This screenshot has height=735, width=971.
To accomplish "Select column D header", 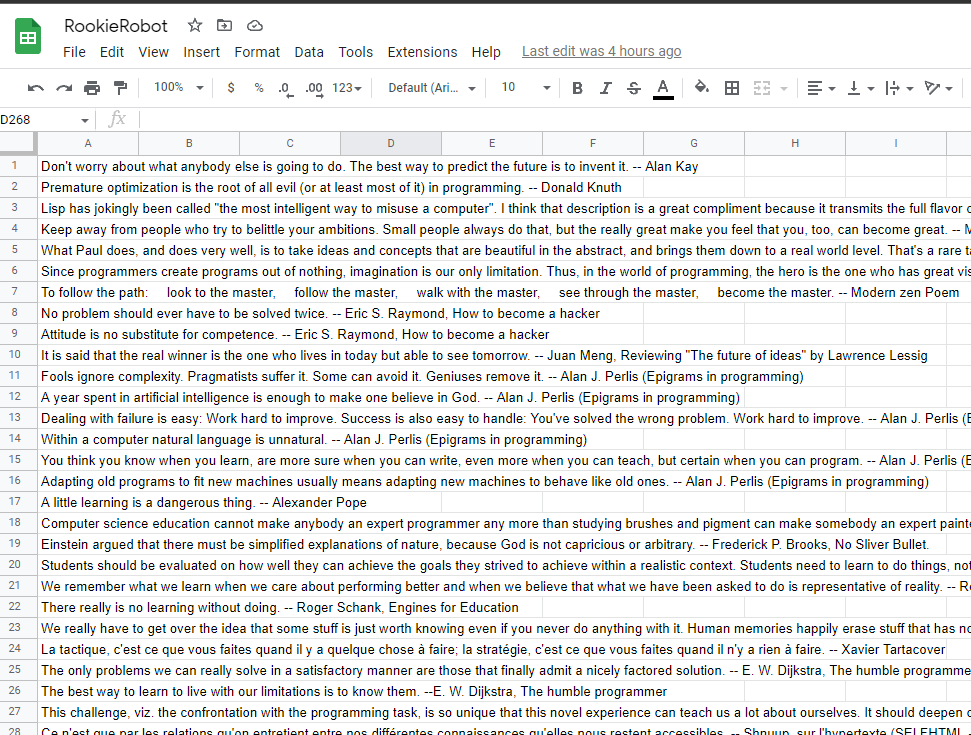I will 391,143.
